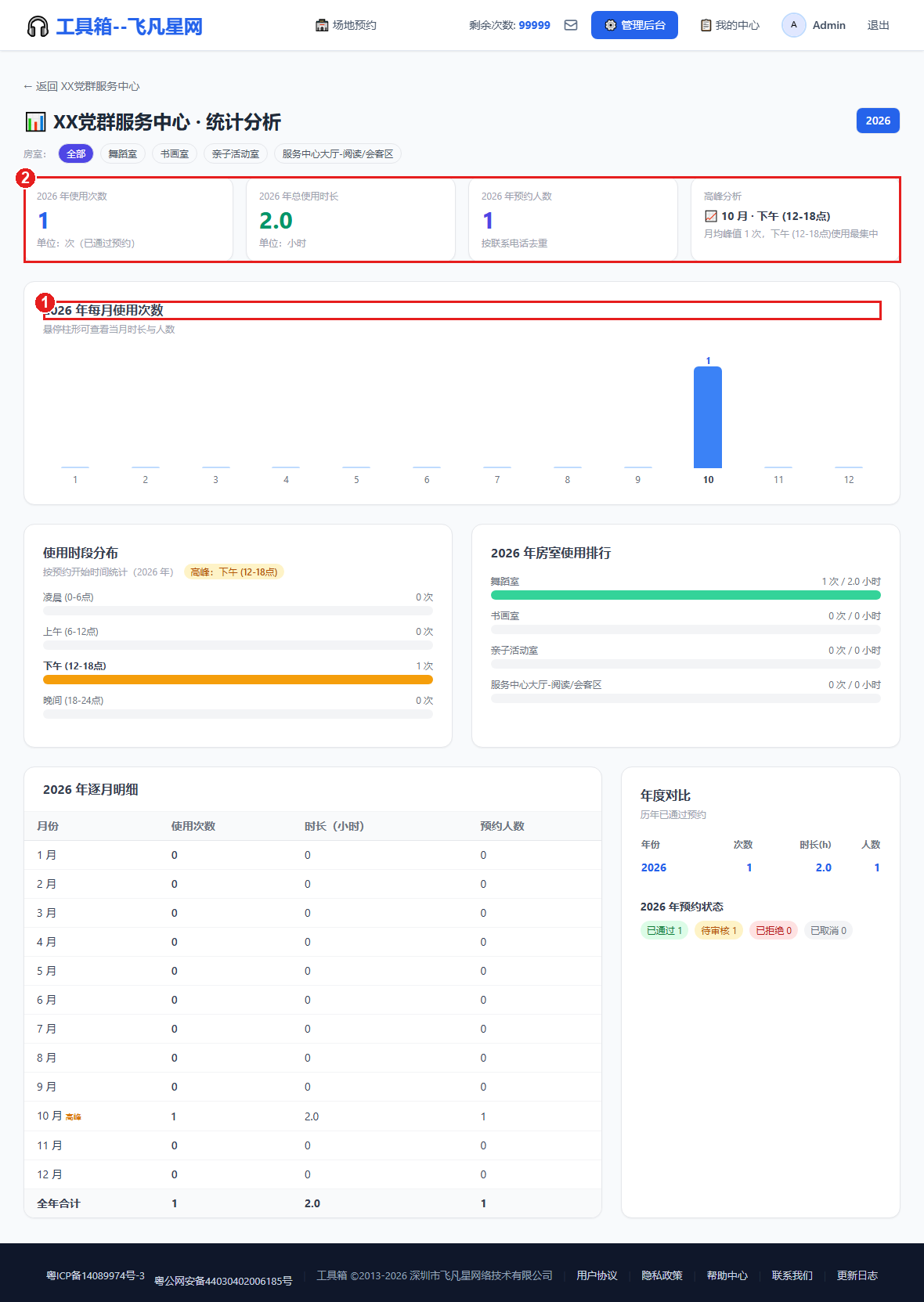The width and height of the screenshot is (924, 1302).
Task: Click the 工具箱--飞凡星网 site title
Action: (x=129, y=27)
